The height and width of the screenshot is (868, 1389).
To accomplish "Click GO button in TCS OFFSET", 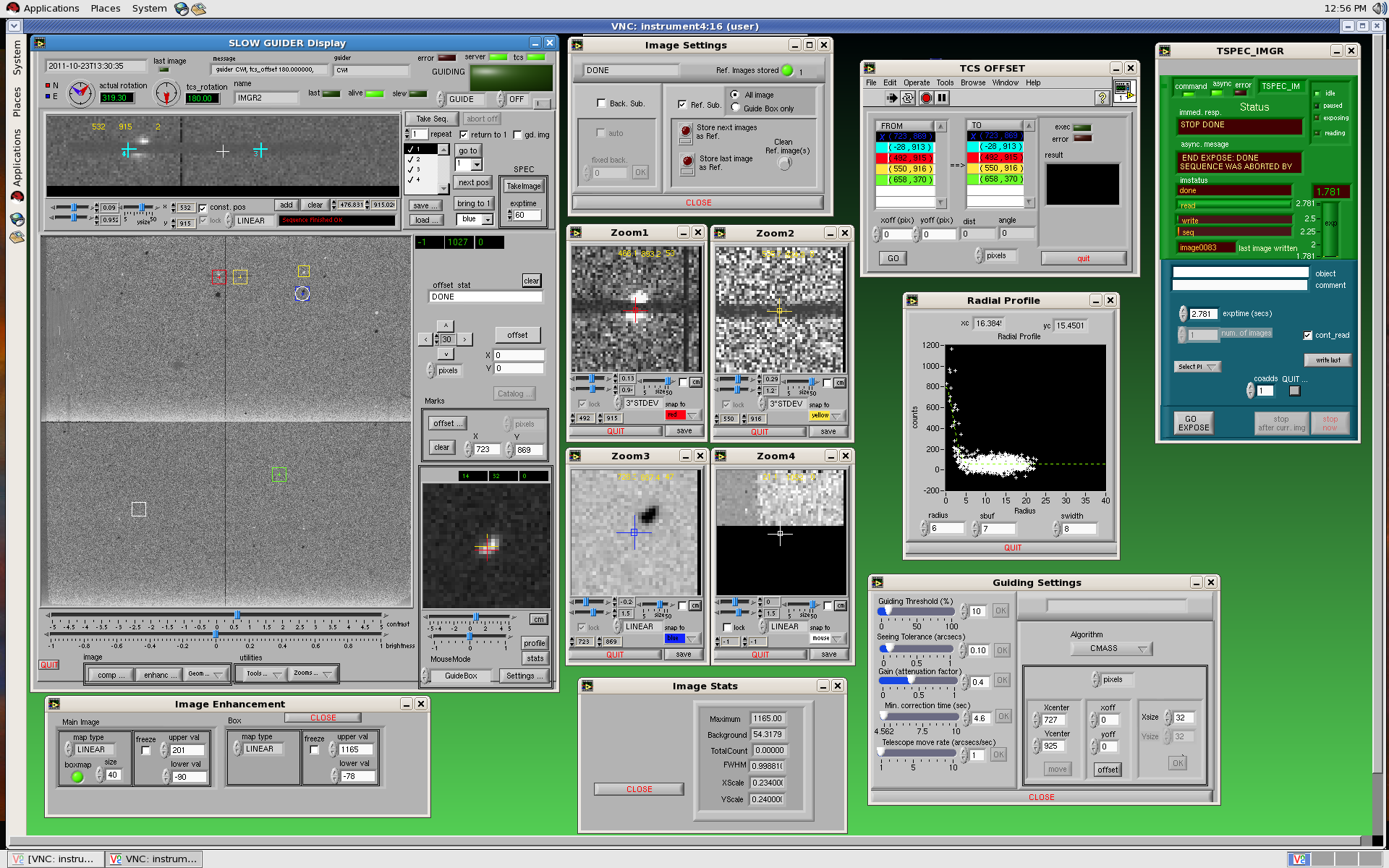I will (x=893, y=258).
